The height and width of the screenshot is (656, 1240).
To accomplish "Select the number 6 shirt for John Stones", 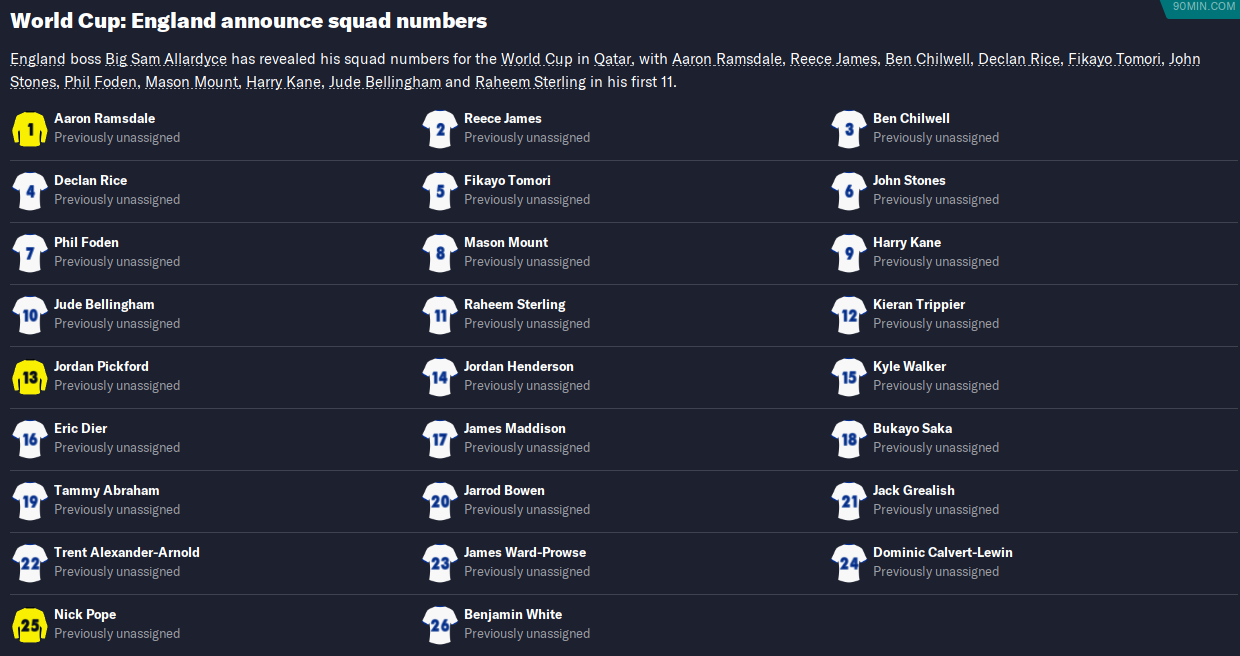I will [849, 191].
